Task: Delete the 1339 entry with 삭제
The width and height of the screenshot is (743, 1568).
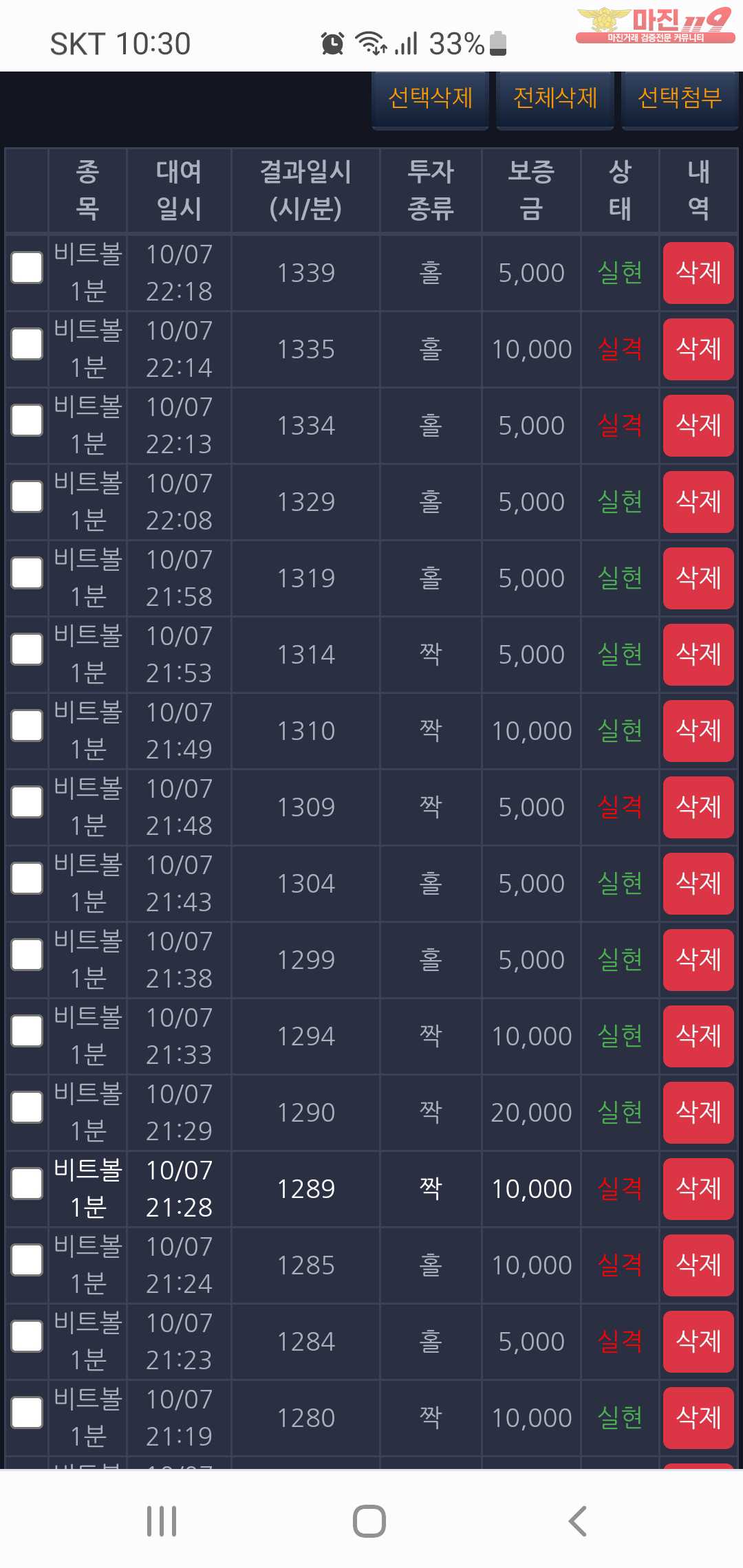Action: pos(698,273)
